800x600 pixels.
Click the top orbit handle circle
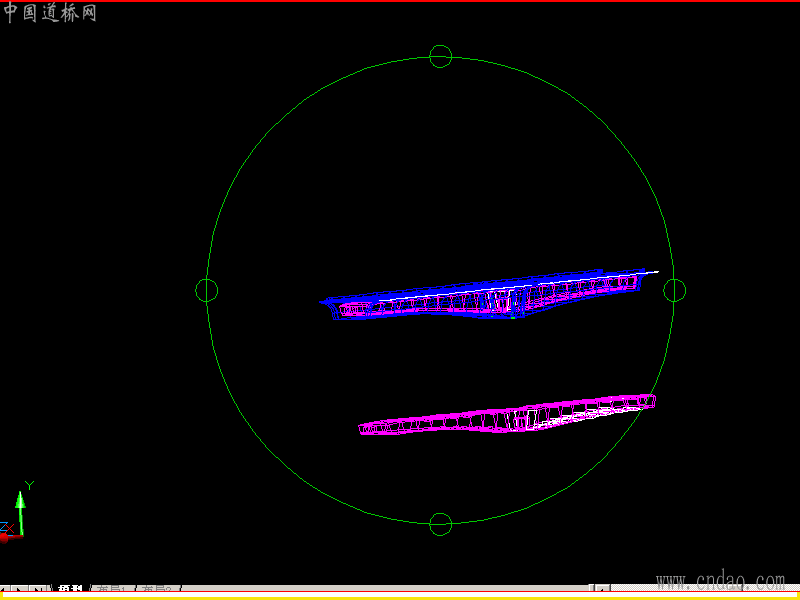point(440,56)
